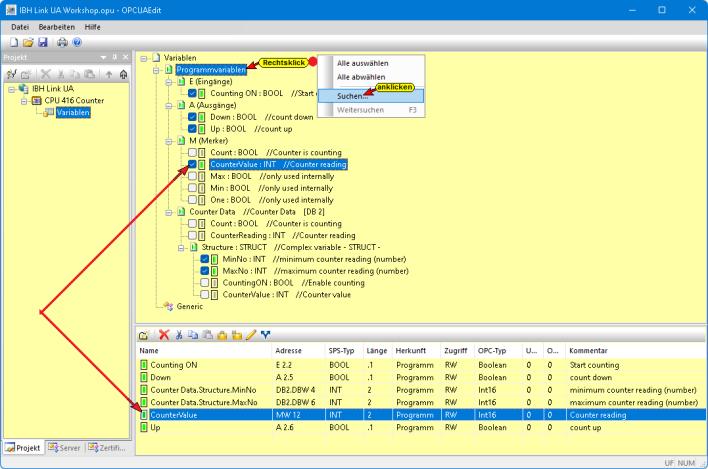Uncheck the MaxNo : INT checkbox
The width and height of the screenshot is (708, 469).
click(x=205, y=271)
